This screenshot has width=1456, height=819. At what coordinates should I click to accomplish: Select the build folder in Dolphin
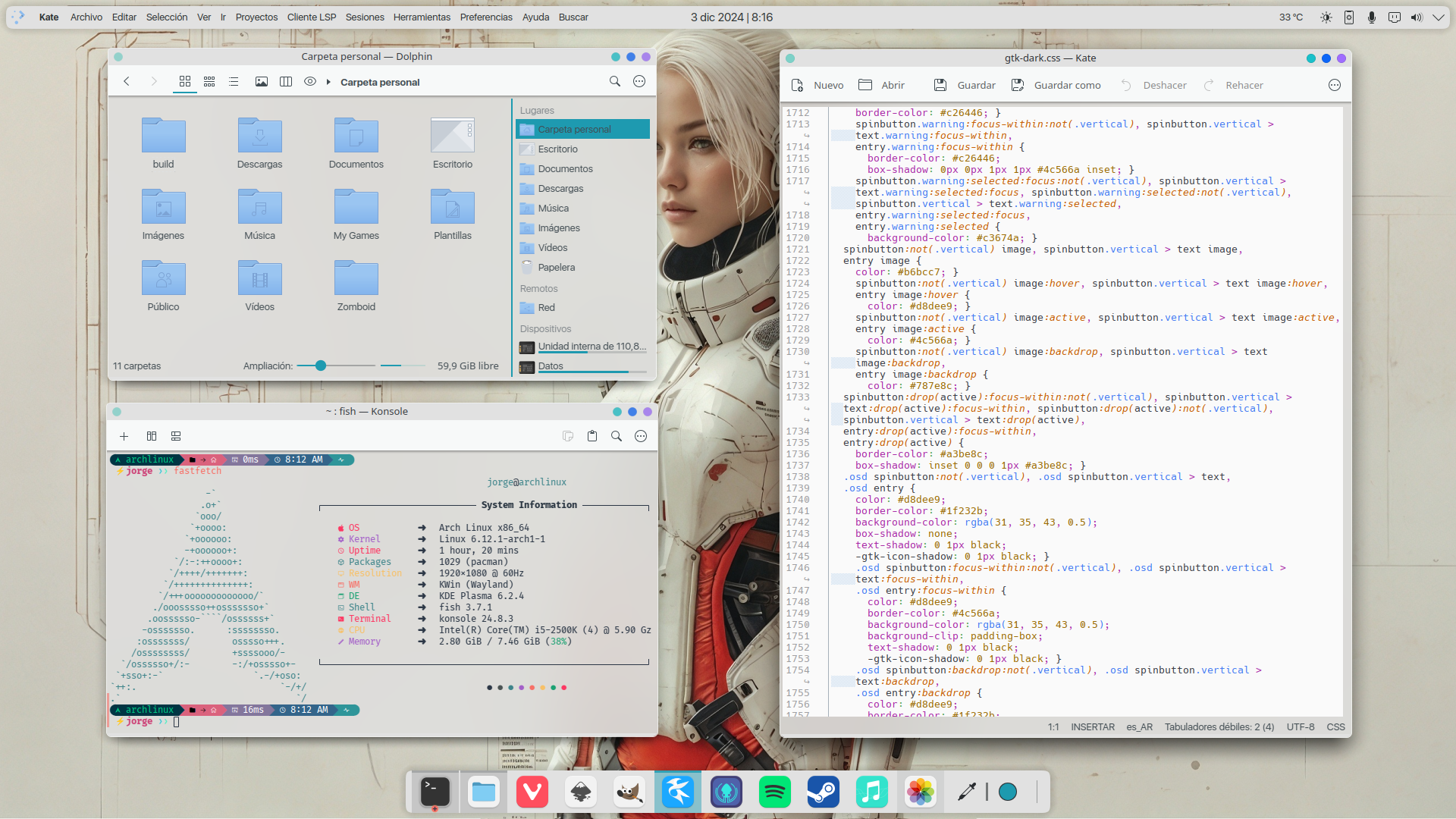click(163, 143)
